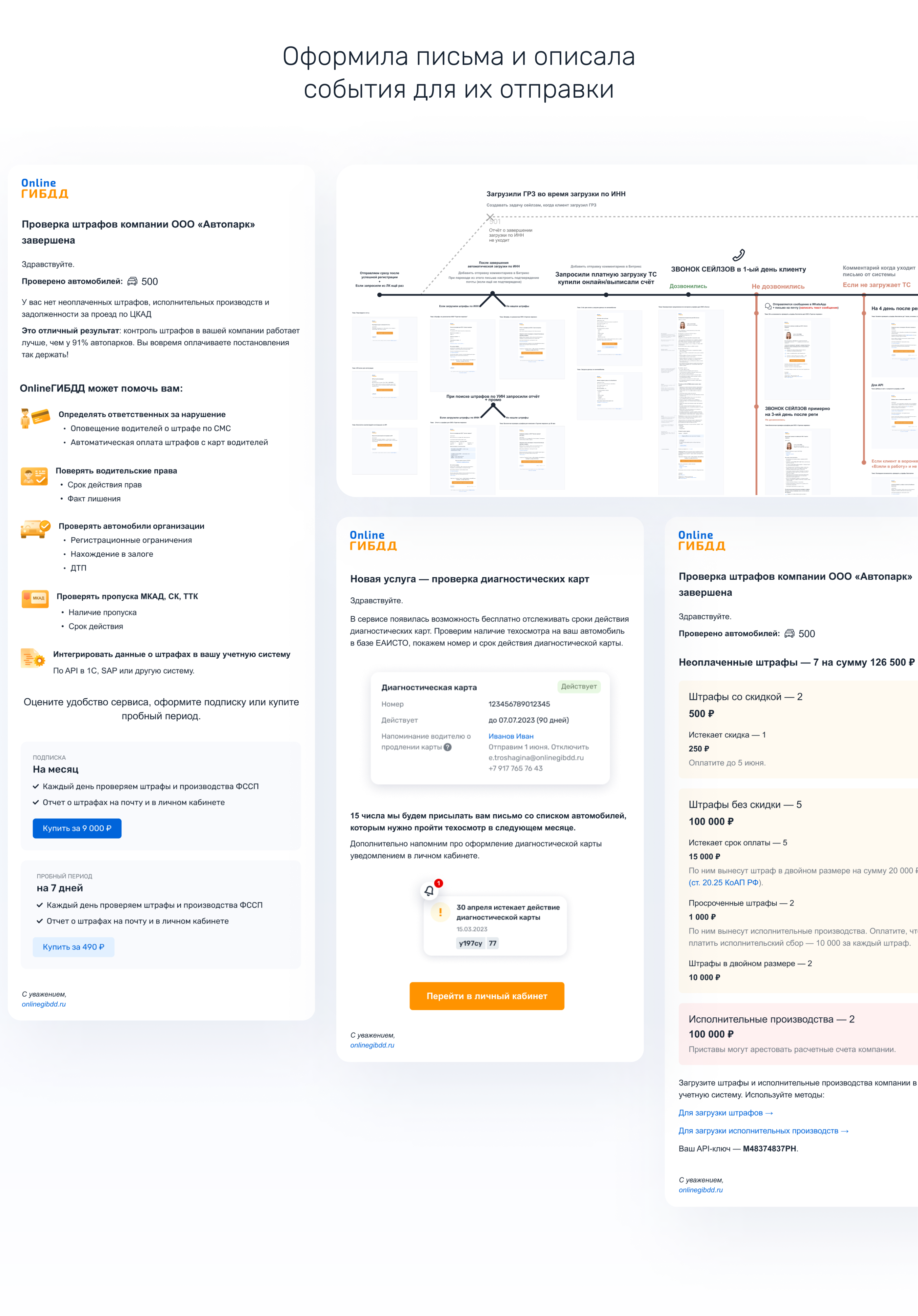Image resolution: width=918 pixels, height=1316 pixels.
Task: Click the question mark help icon near reminder
Action: [448, 747]
